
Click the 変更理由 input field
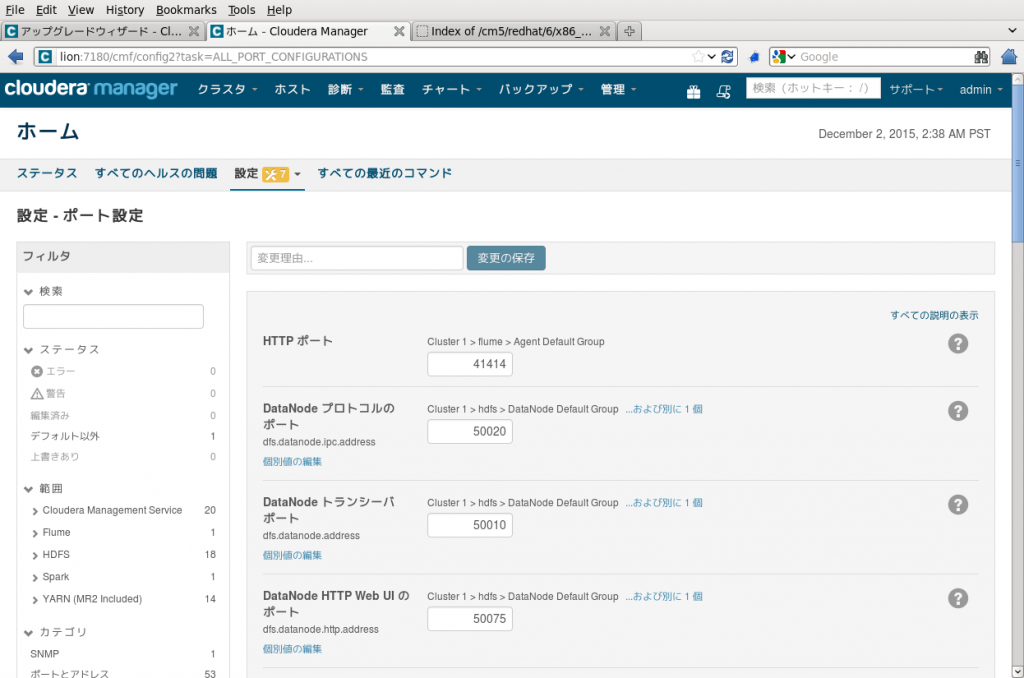coord(357,258)
